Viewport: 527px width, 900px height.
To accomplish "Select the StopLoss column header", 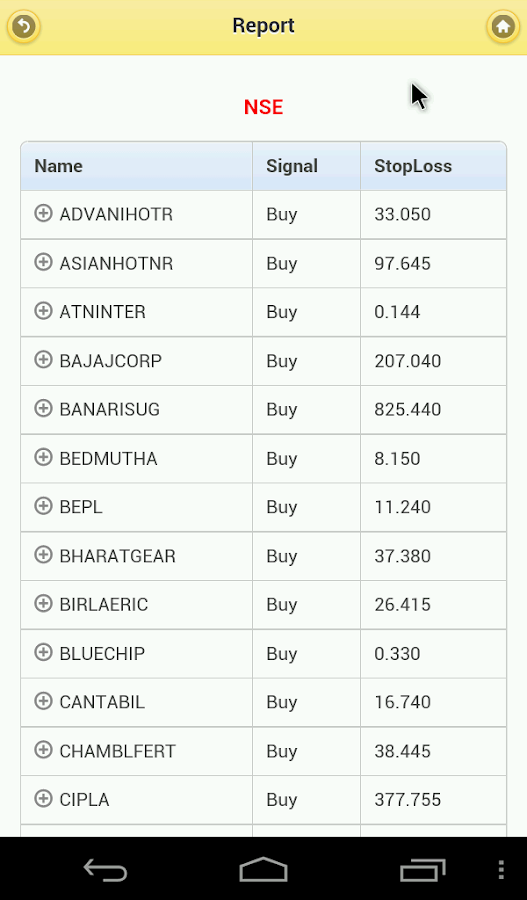I will click(433, 166).
